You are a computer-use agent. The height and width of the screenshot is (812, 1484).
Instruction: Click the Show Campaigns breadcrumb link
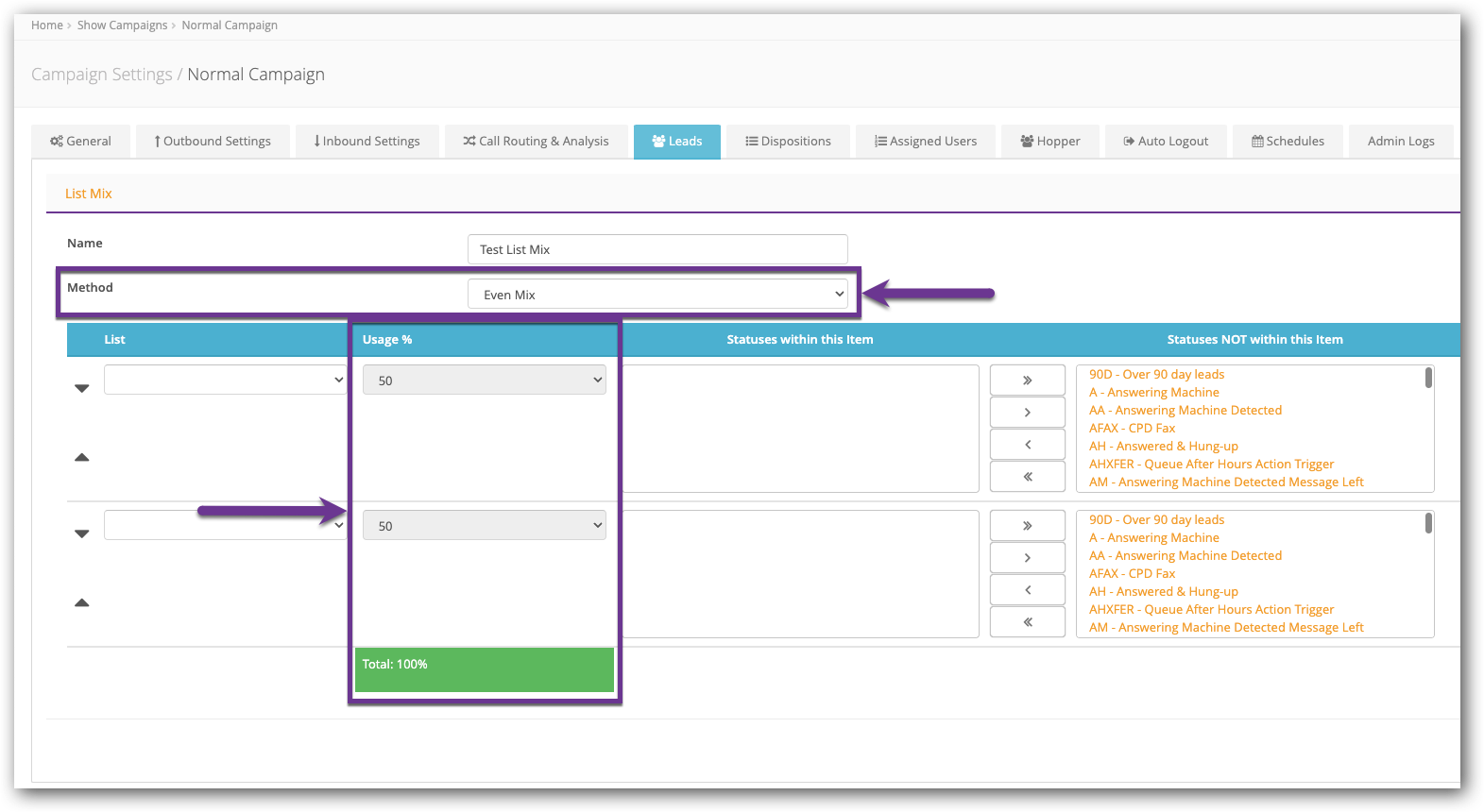(x=122, y=25)
